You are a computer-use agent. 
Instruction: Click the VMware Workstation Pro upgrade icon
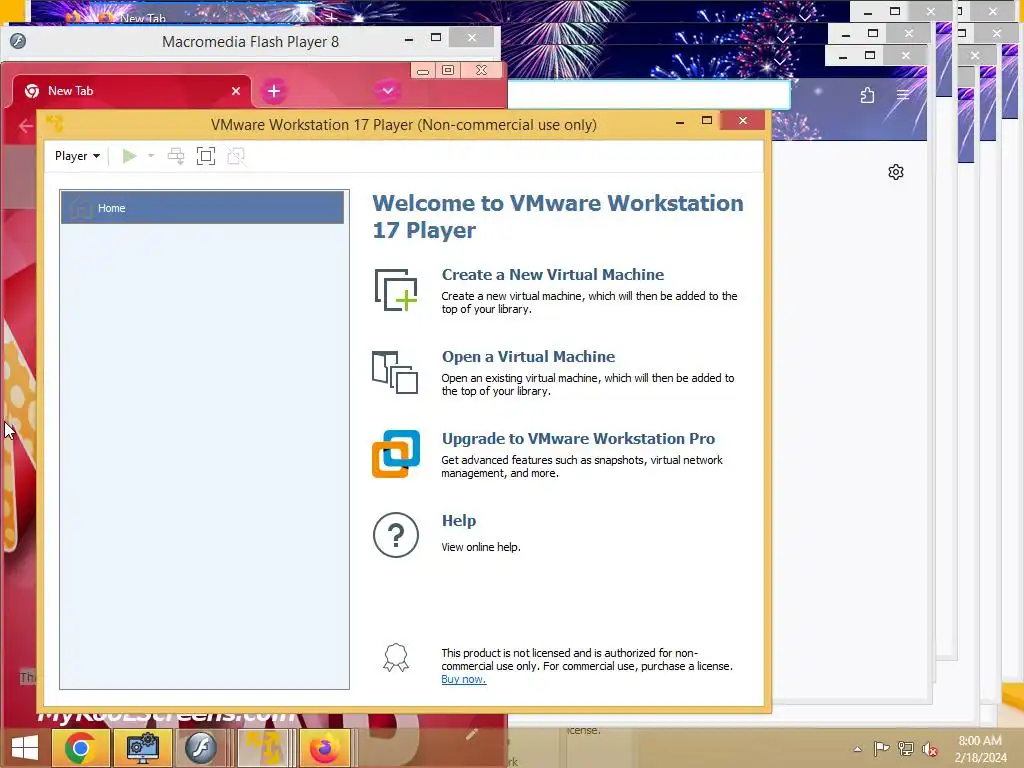(396, 454)
